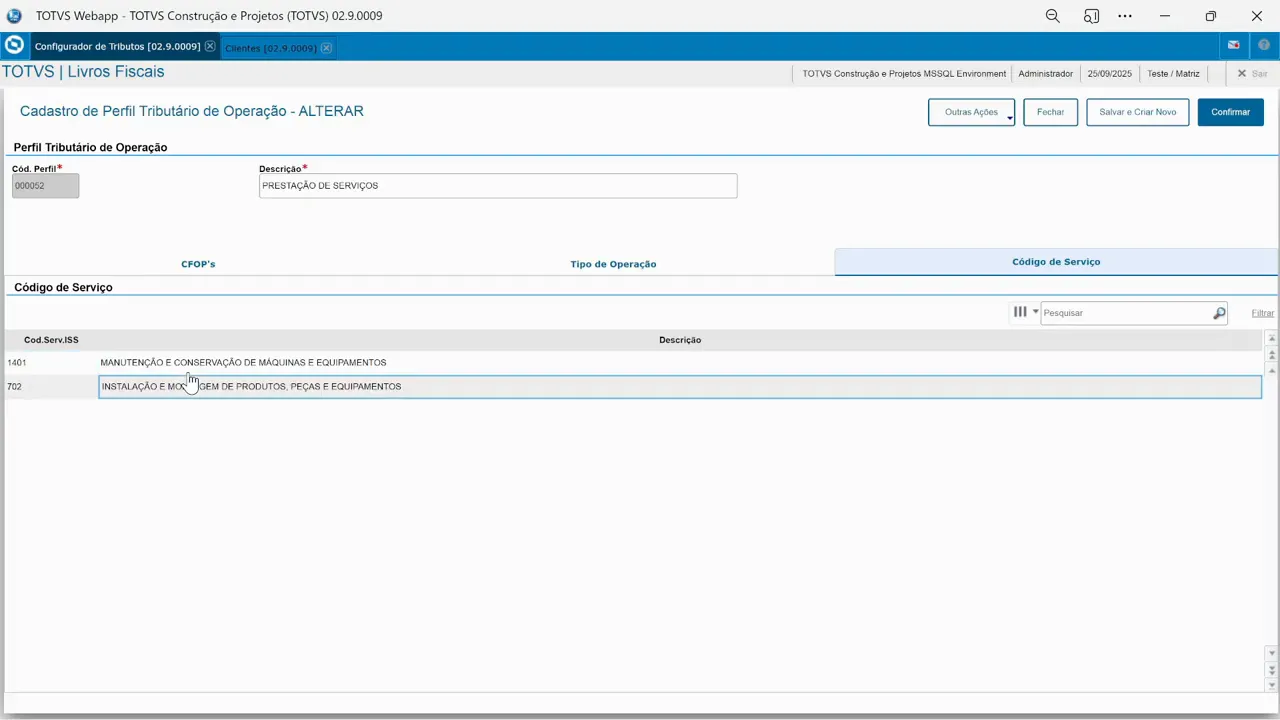Open the layout selector dropdown beside the columns icon
The height and width of the screenshot is (720, 1280).
click(1035, 312)
